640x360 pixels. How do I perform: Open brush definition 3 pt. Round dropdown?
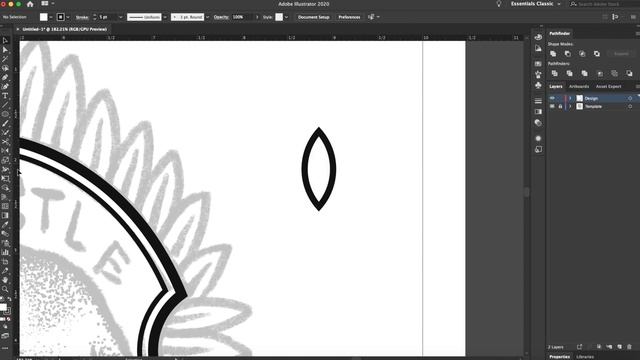click(207, 17)
